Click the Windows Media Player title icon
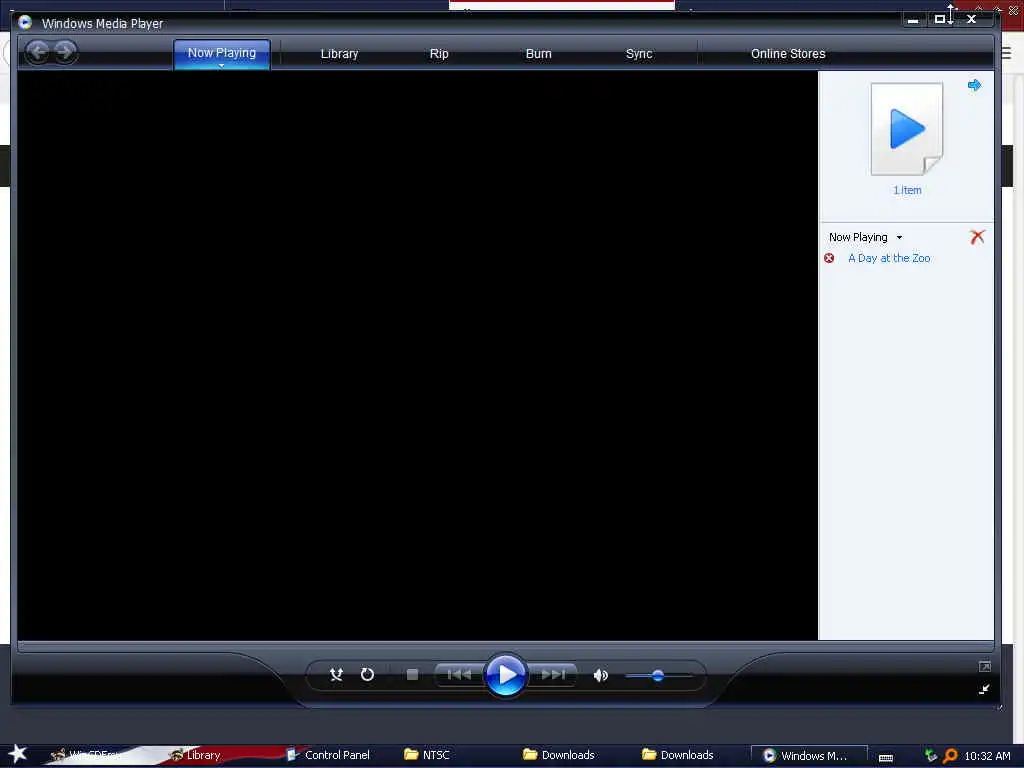Image resolution: width=1024 pixels, height=768 pixels. (x=25, y=23)
